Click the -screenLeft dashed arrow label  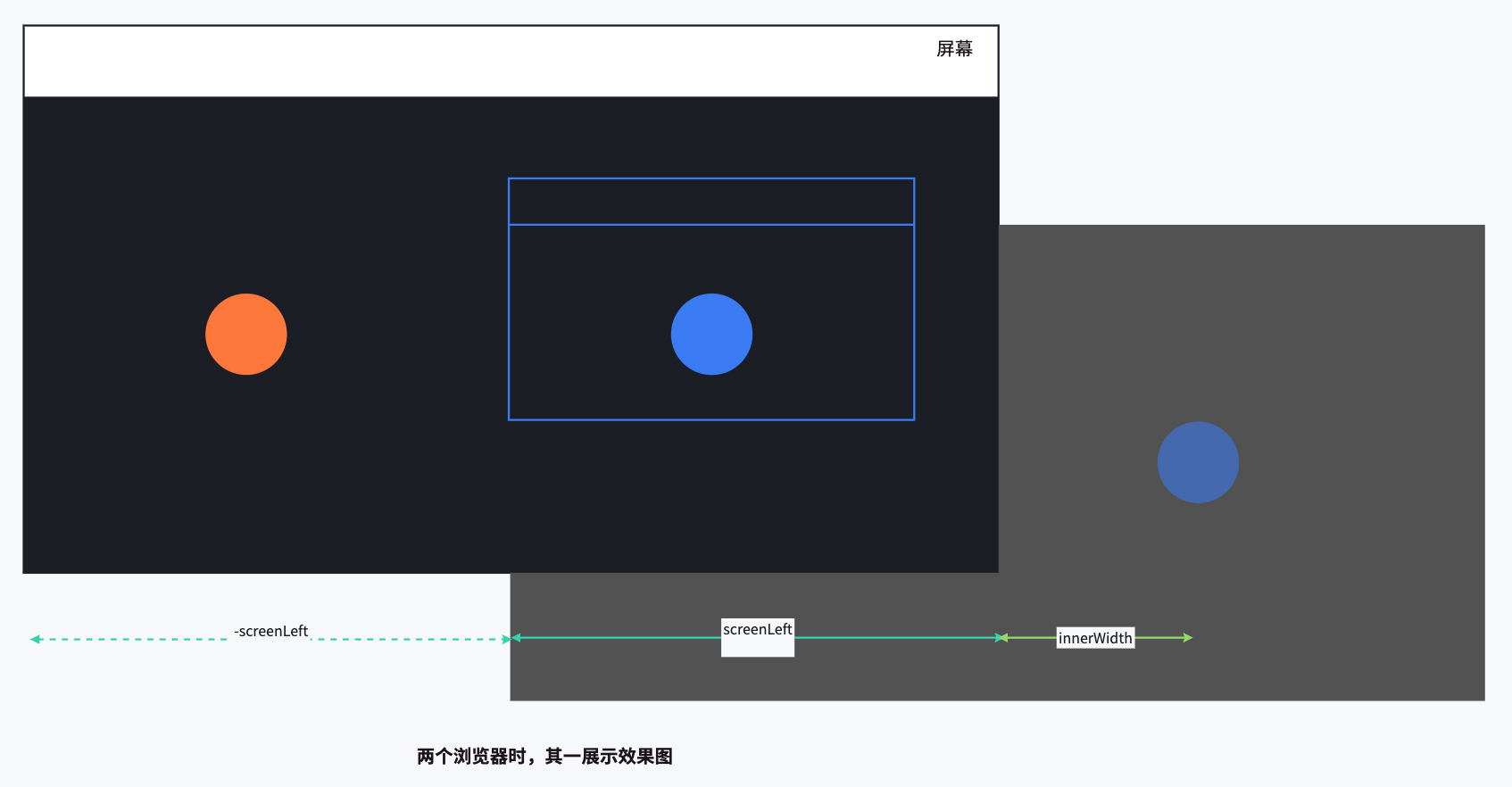(271, 631)
